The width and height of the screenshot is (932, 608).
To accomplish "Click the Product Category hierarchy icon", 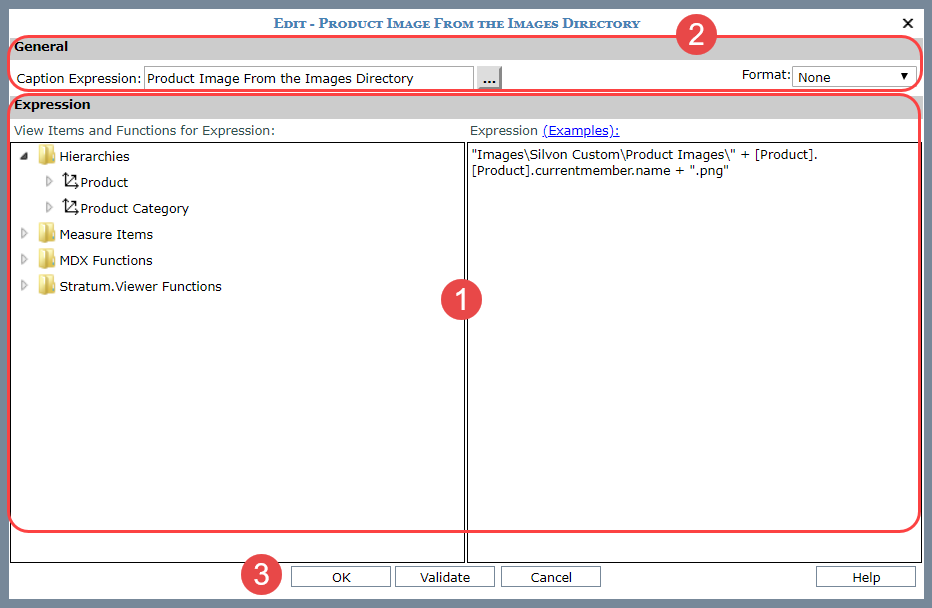I will [70, 208].
